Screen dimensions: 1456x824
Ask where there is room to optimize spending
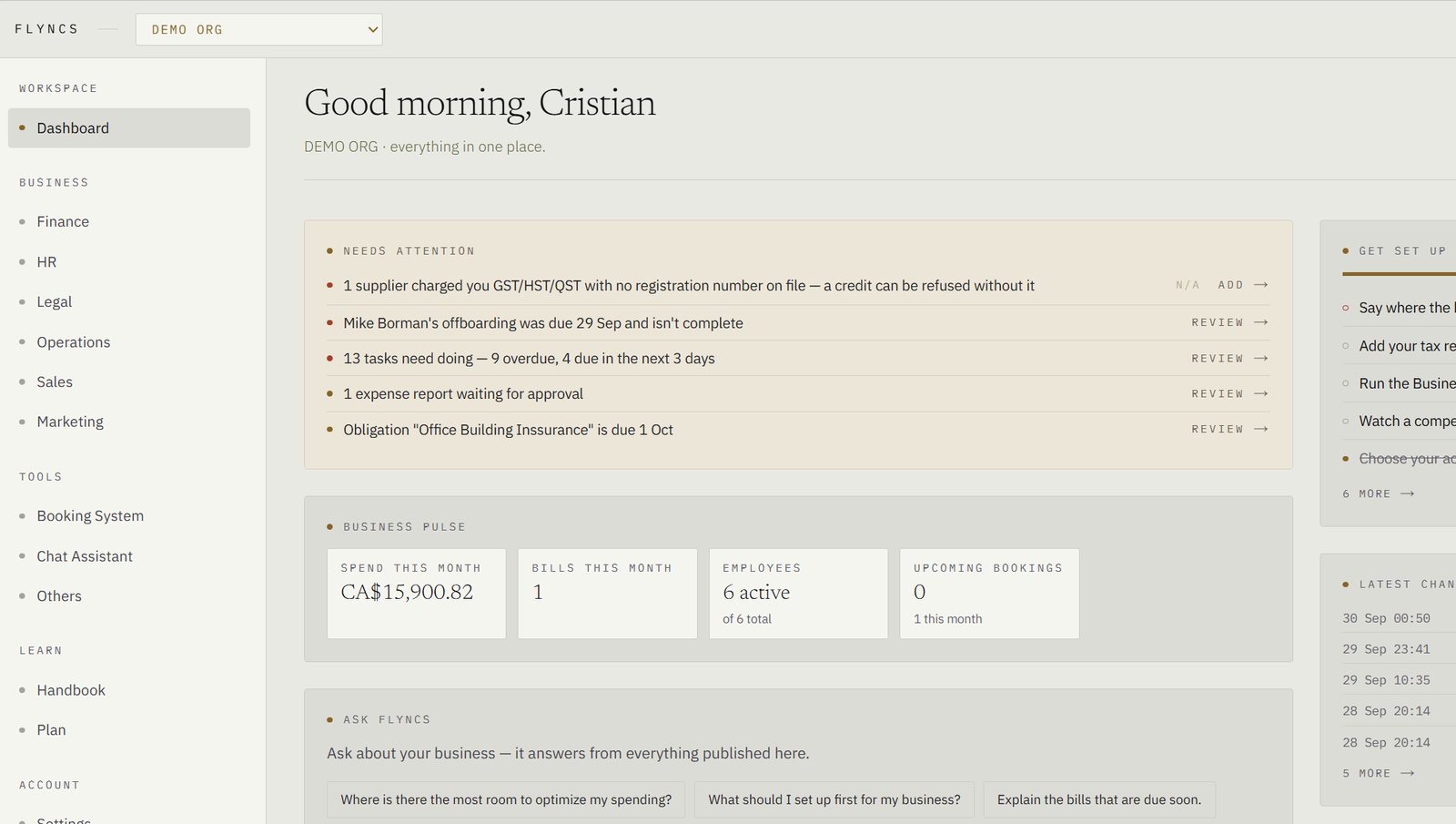coord(506,799)
